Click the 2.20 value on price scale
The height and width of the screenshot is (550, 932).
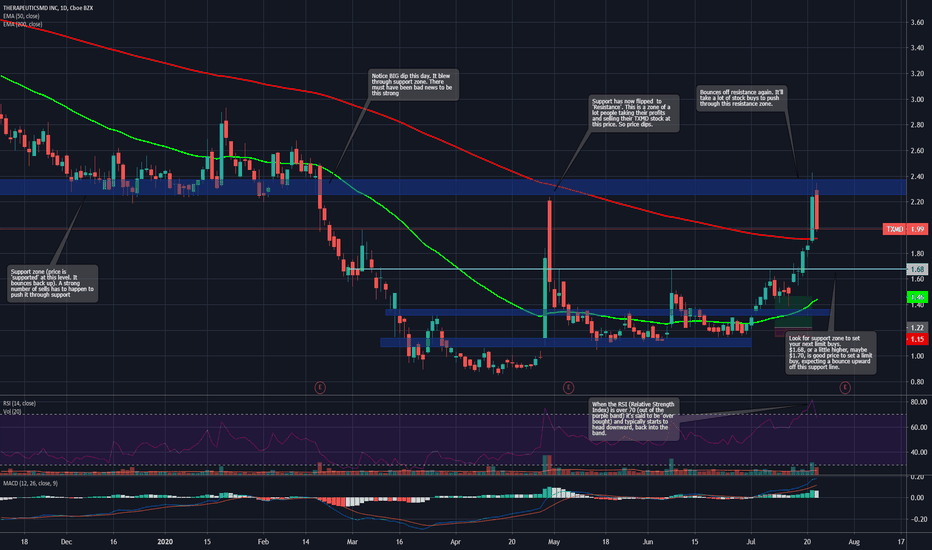[917, 202]
